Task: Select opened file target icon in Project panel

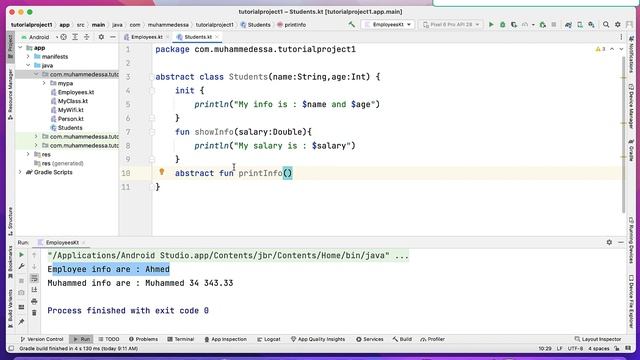Action: click(64, 37)
